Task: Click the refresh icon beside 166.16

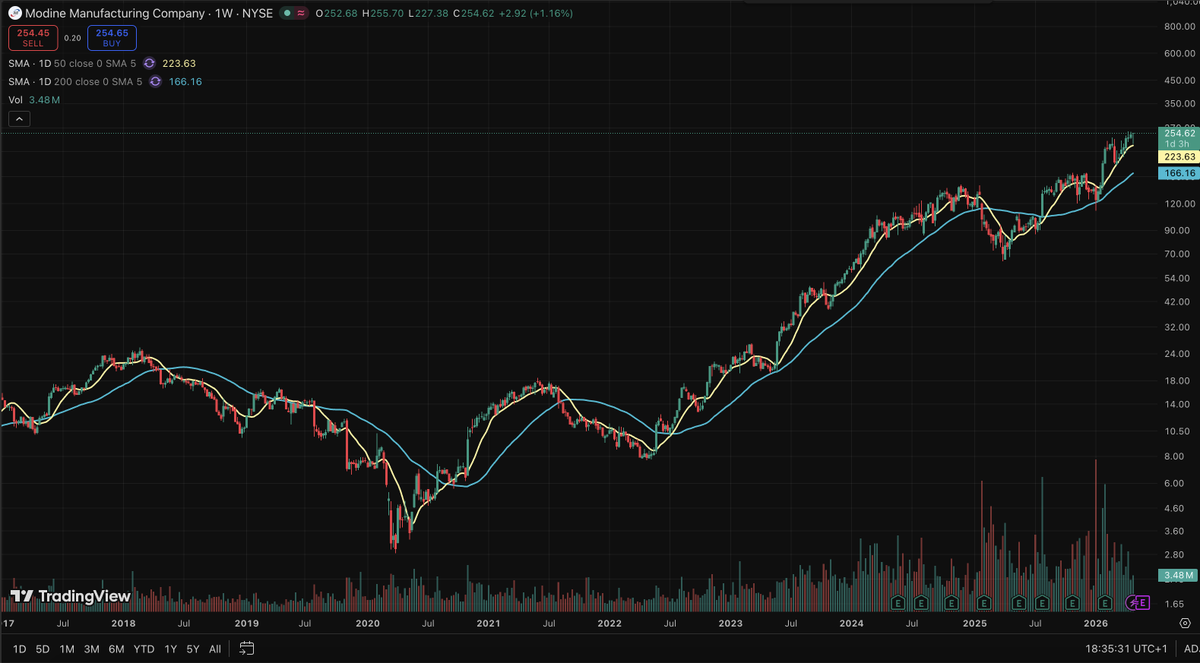Action: pyautogui.click(x=155, y=81)
